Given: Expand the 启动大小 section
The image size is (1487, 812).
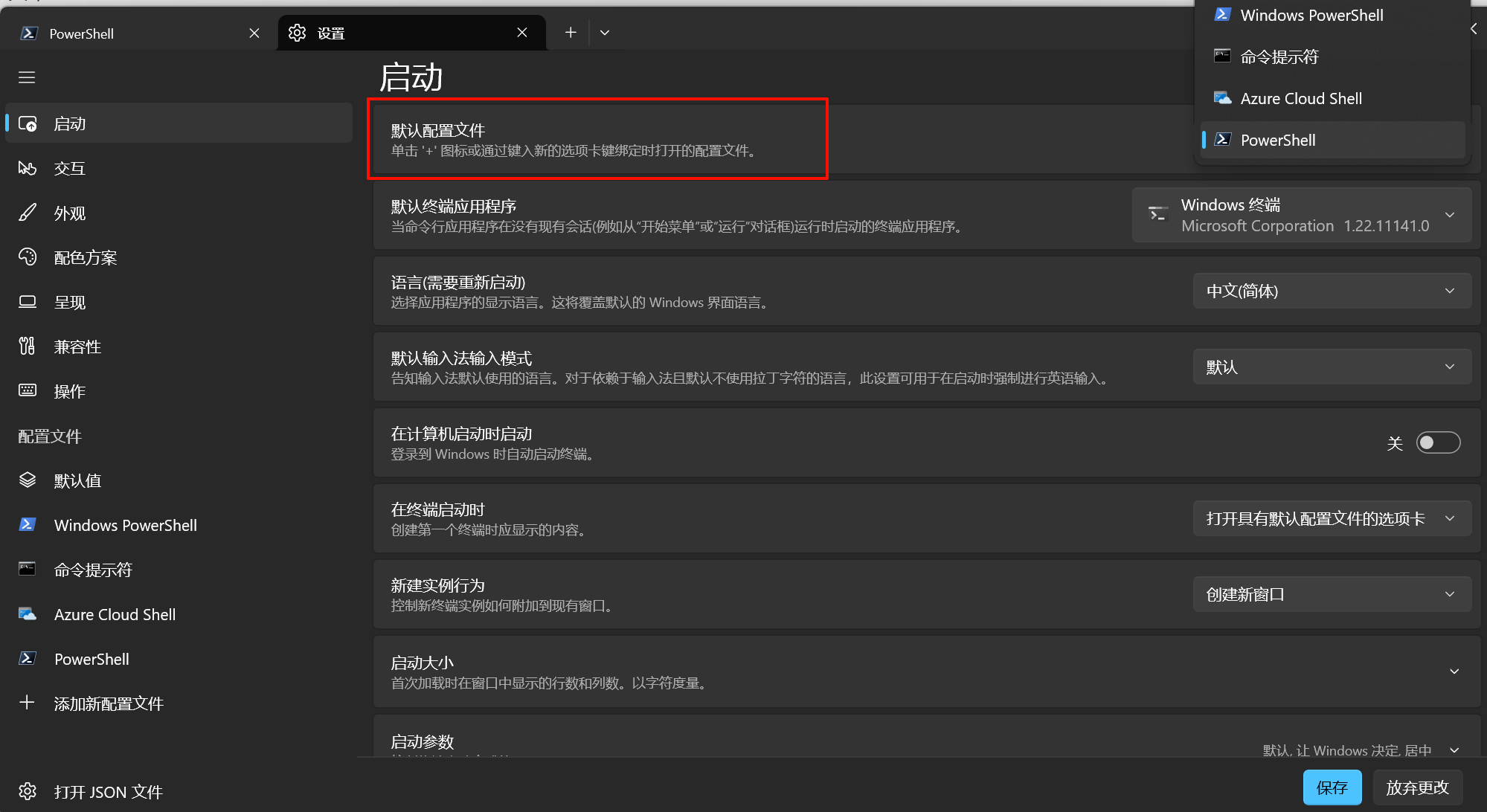Looking at the screenshot, I should (1454, 671).
